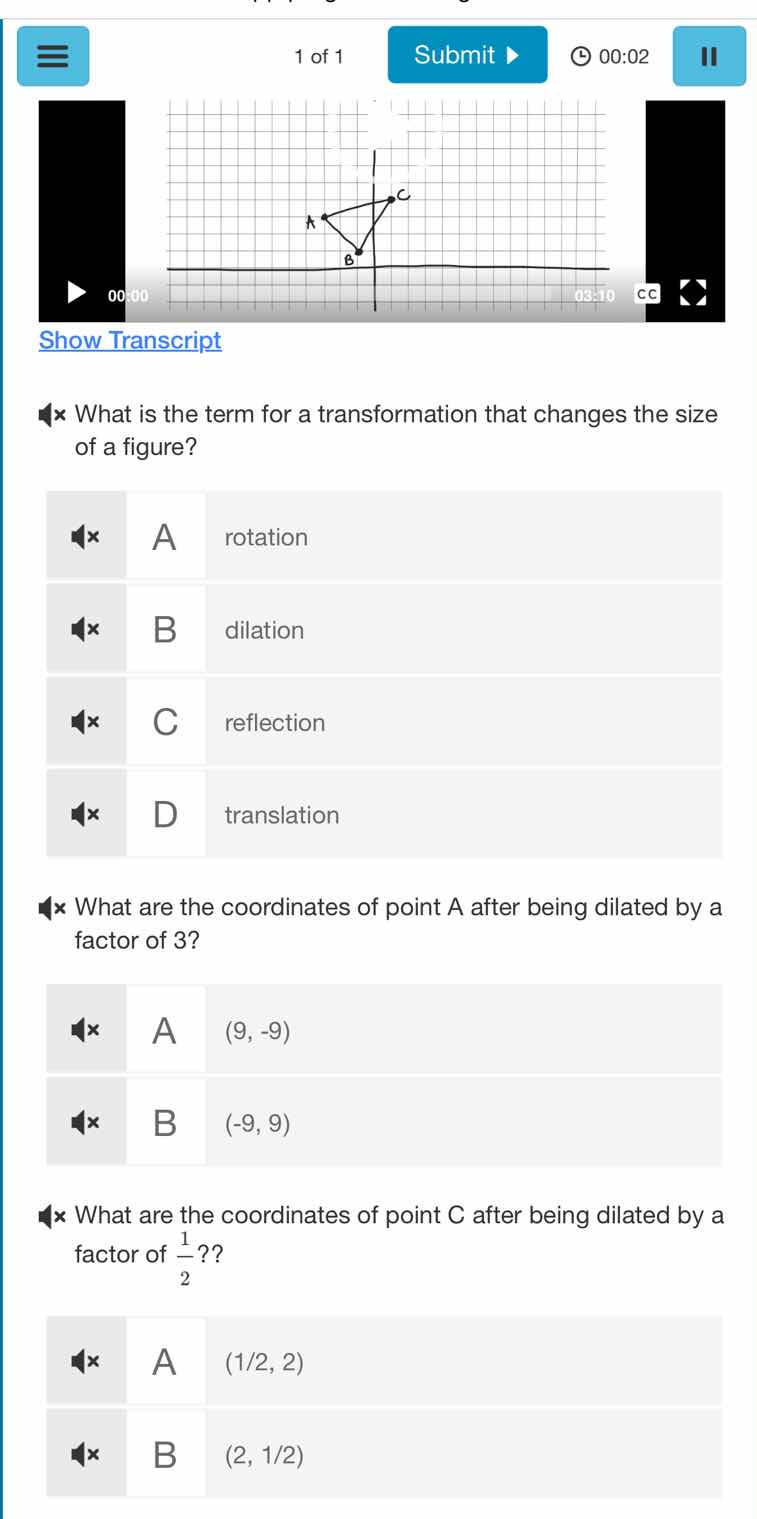Screen dimensions: 757x1519
Task: Unmute audio for the 'dilation' answer
Action: point(86,629)
